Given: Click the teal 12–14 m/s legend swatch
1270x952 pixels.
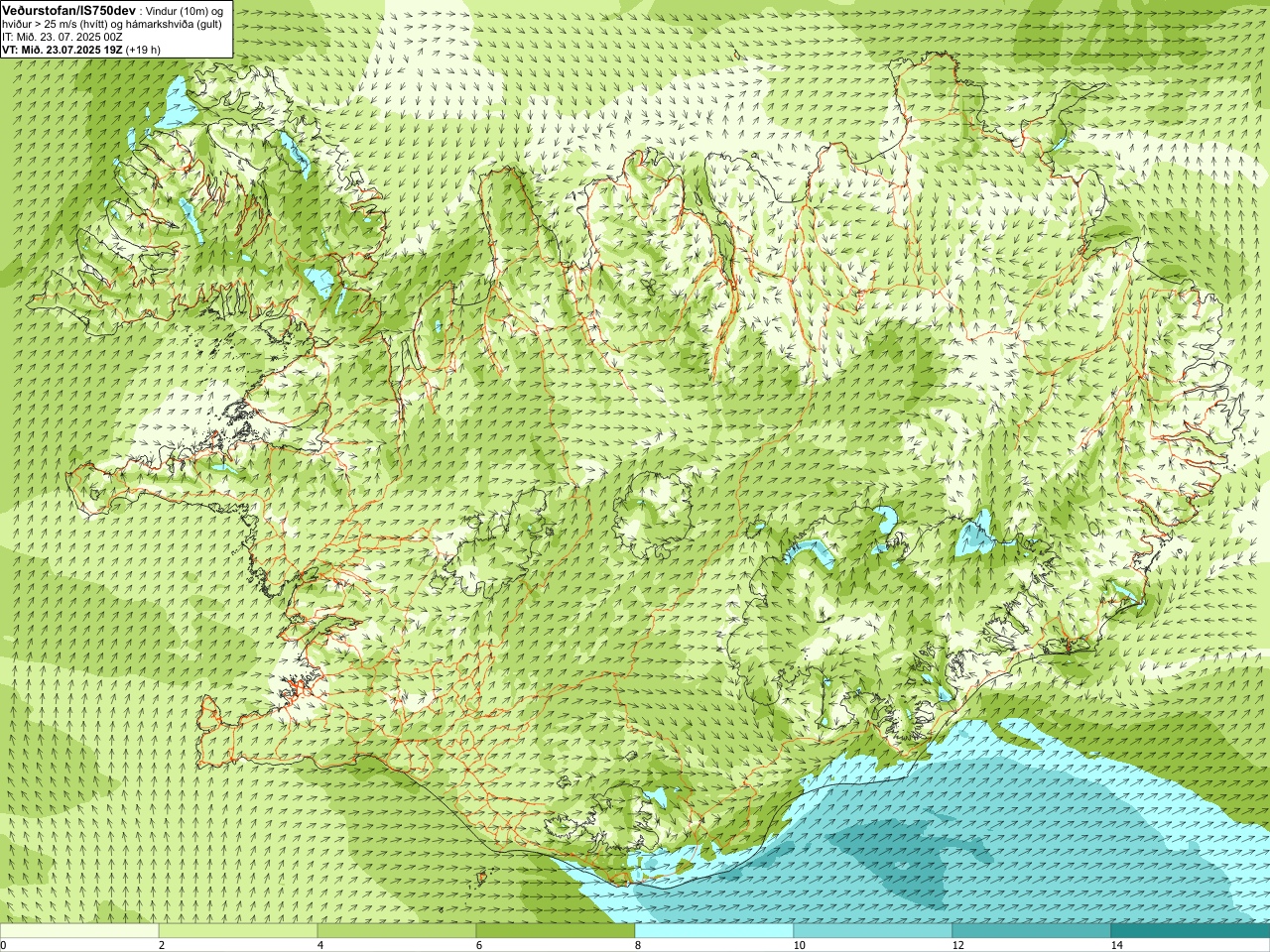Looking at the screenshot, I should [1032, 931].
